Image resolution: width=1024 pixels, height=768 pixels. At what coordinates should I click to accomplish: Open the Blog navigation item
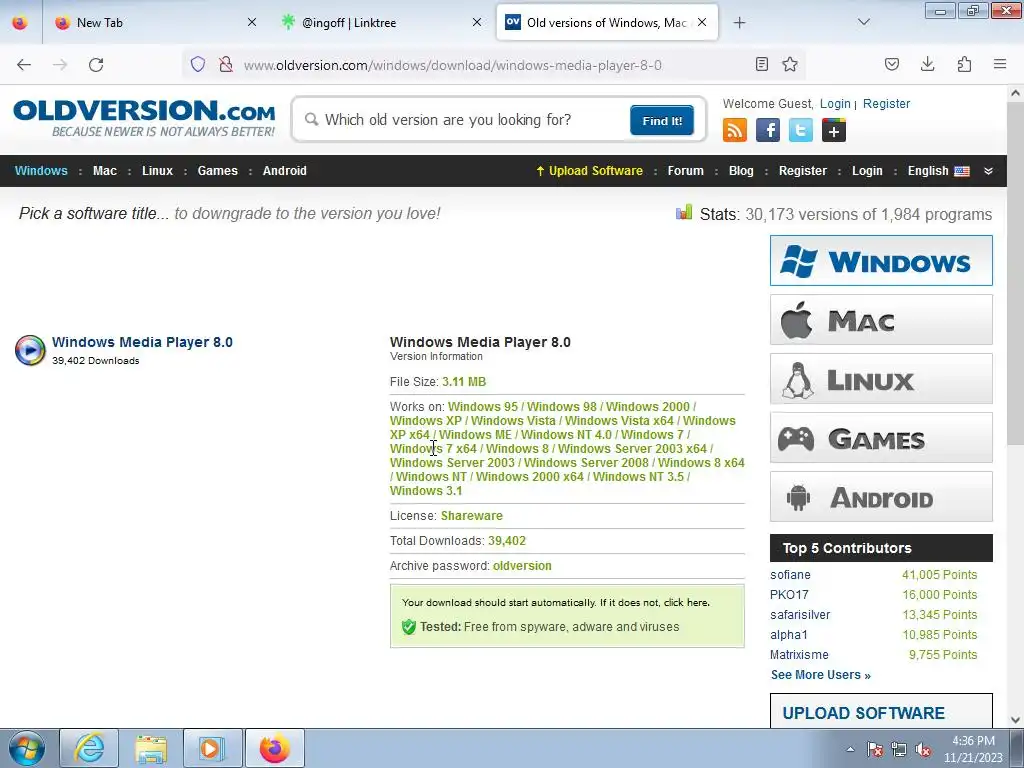[741, 171]
